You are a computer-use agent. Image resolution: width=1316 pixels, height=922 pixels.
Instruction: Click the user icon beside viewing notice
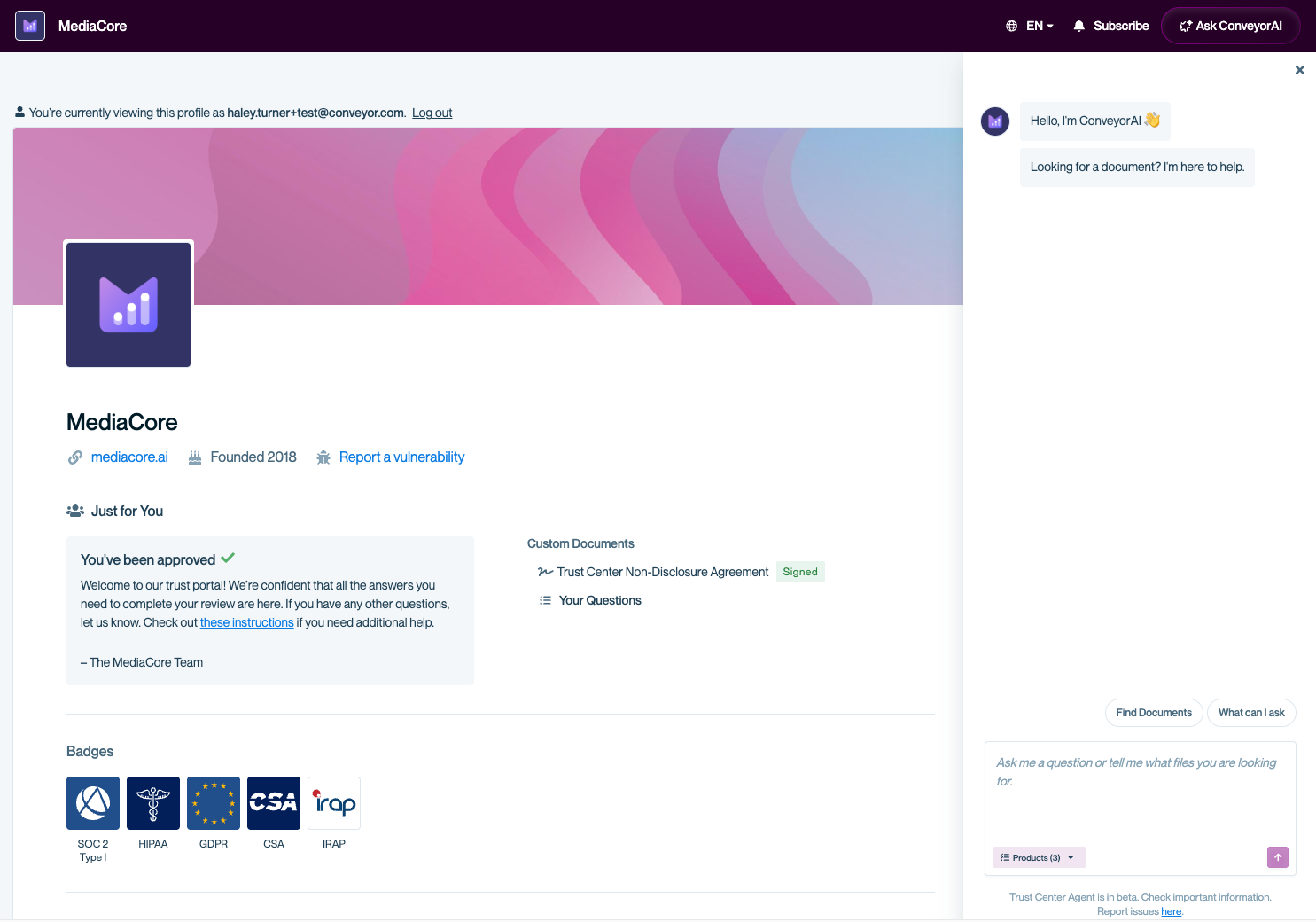point(19,113)
